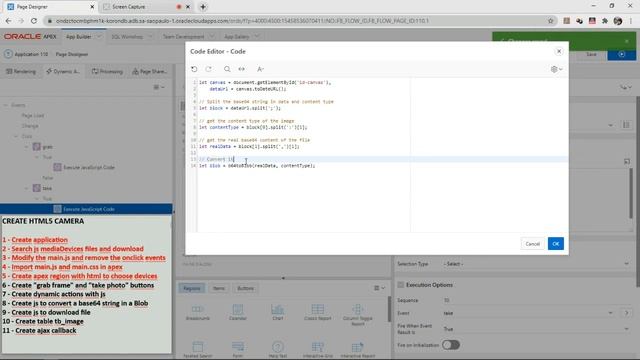Open the tree panel menu dropdown

[159, 87]
